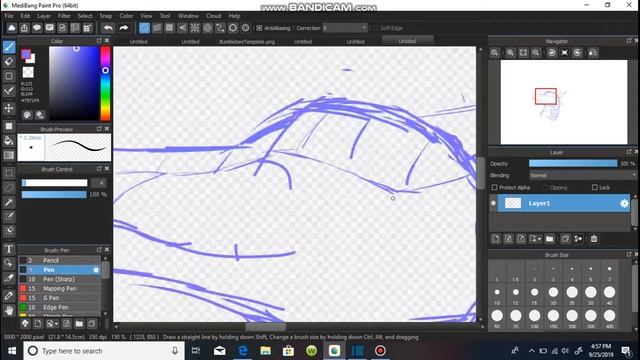Select the Magic Wand tool
The width and height of the screenshot is (640, 360).
pos(9,202)
